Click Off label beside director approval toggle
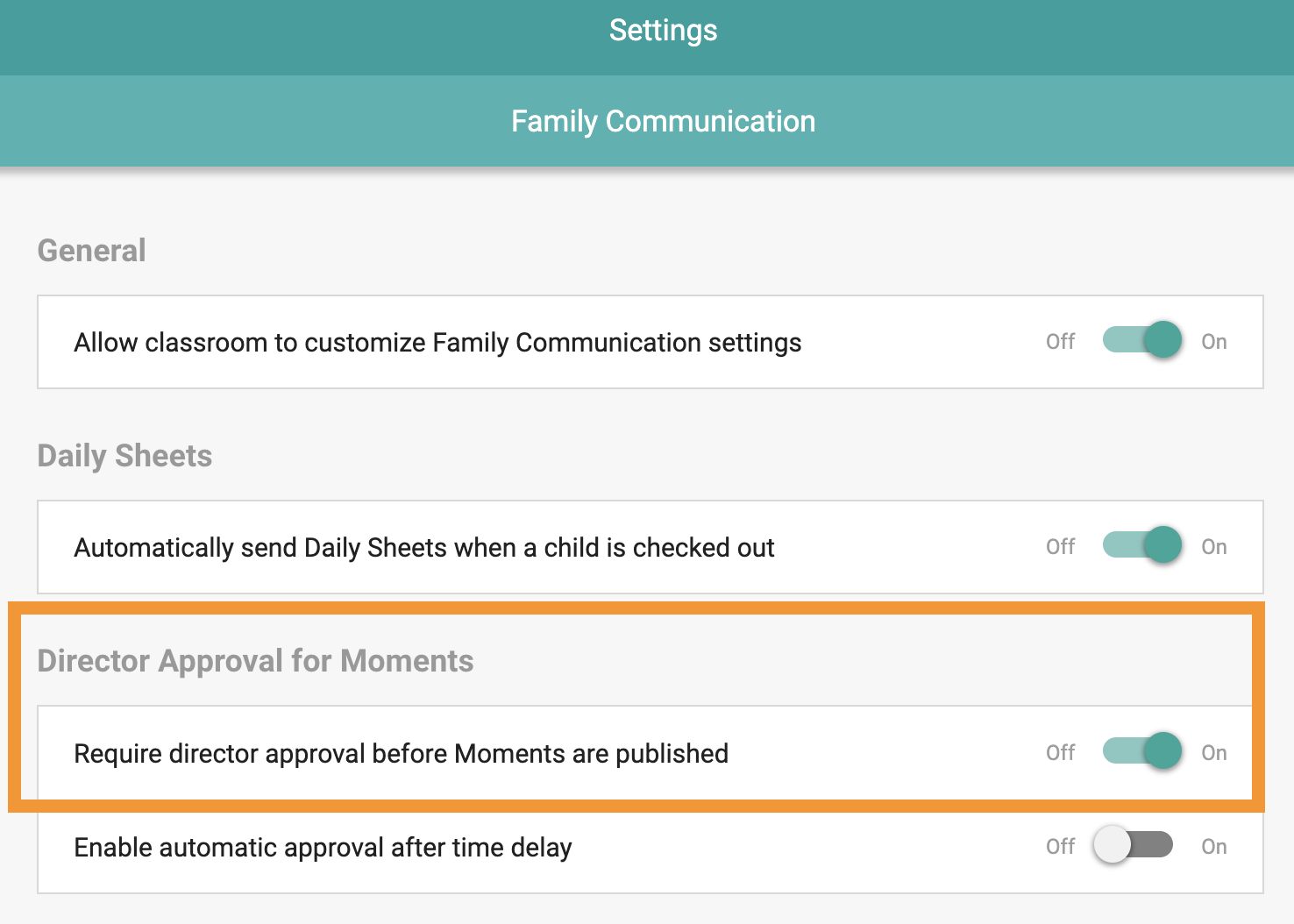This screenshot has height=924, width=1294. click(1060, 752)
